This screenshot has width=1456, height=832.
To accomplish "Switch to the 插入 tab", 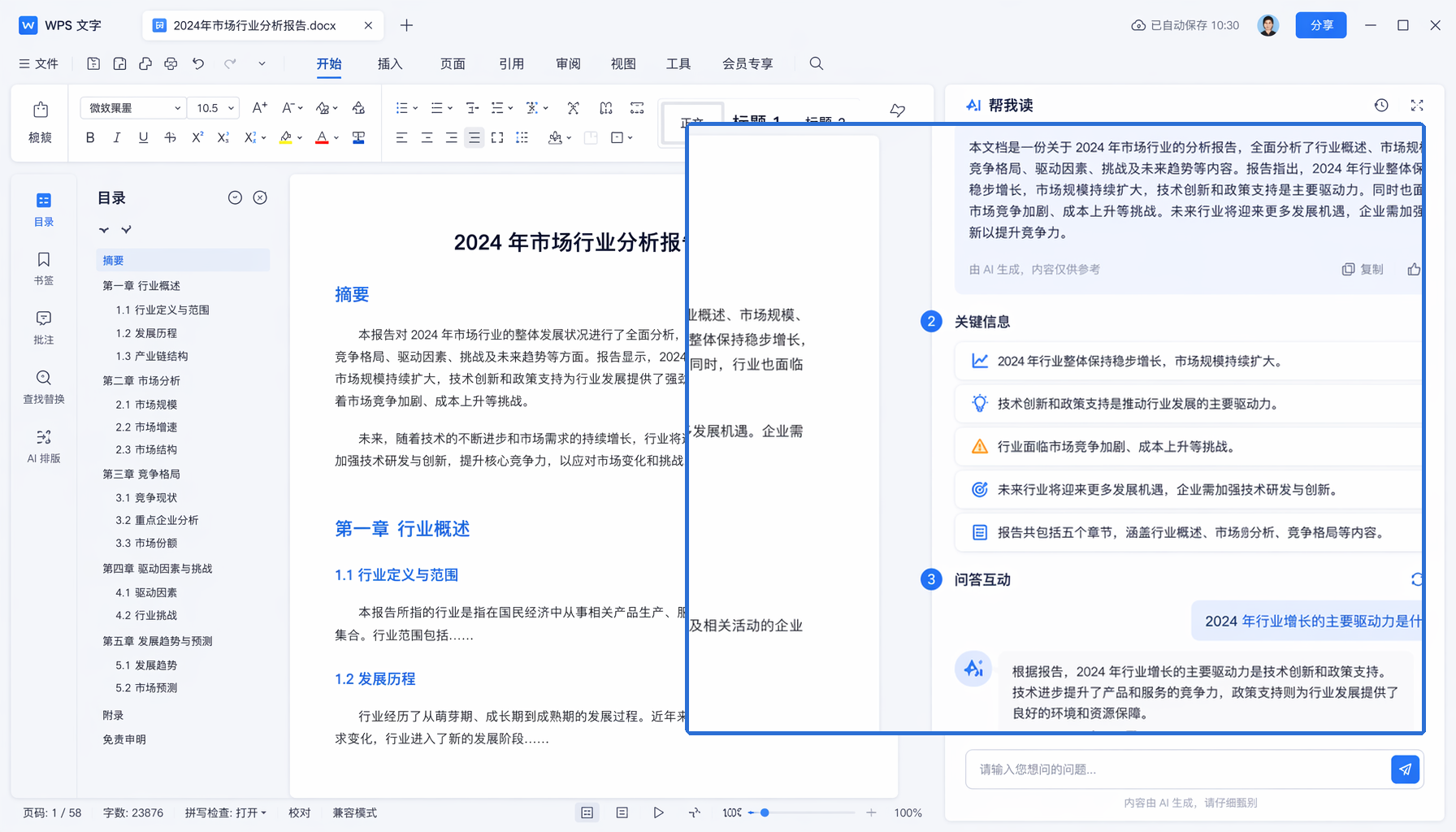I will (390, 63).
